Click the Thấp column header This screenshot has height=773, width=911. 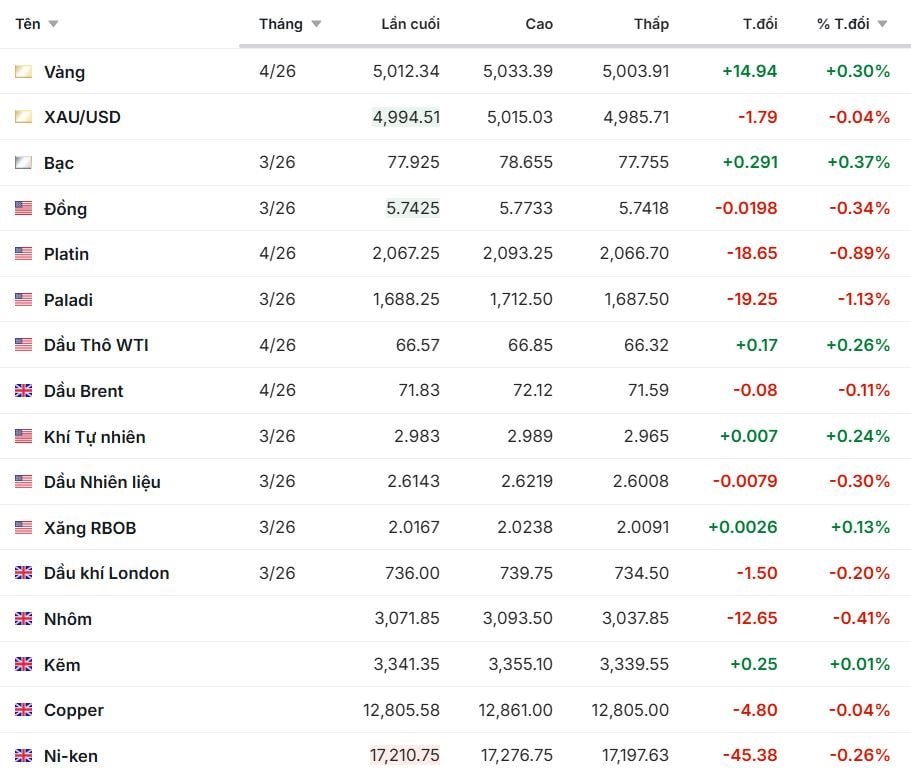[651, 24]
